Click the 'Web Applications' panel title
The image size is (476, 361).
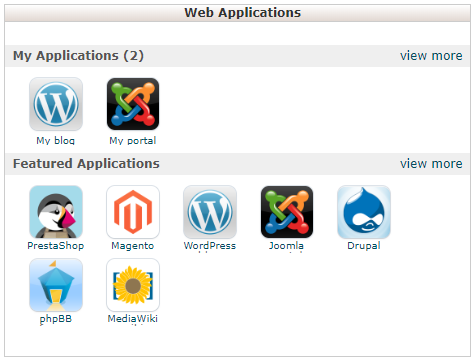243,13
